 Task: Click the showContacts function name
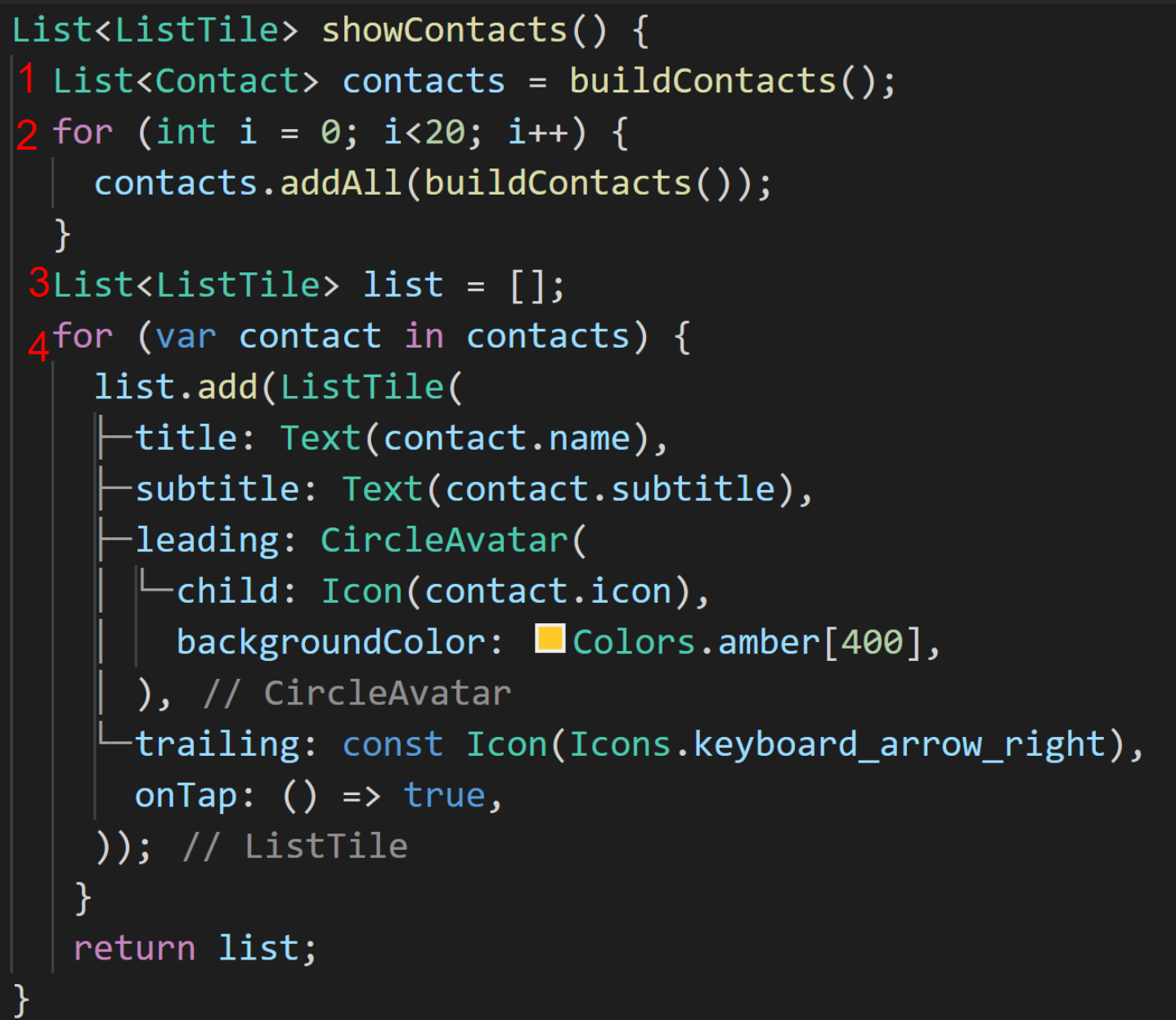pyautogui.click(x=445, y=30)
